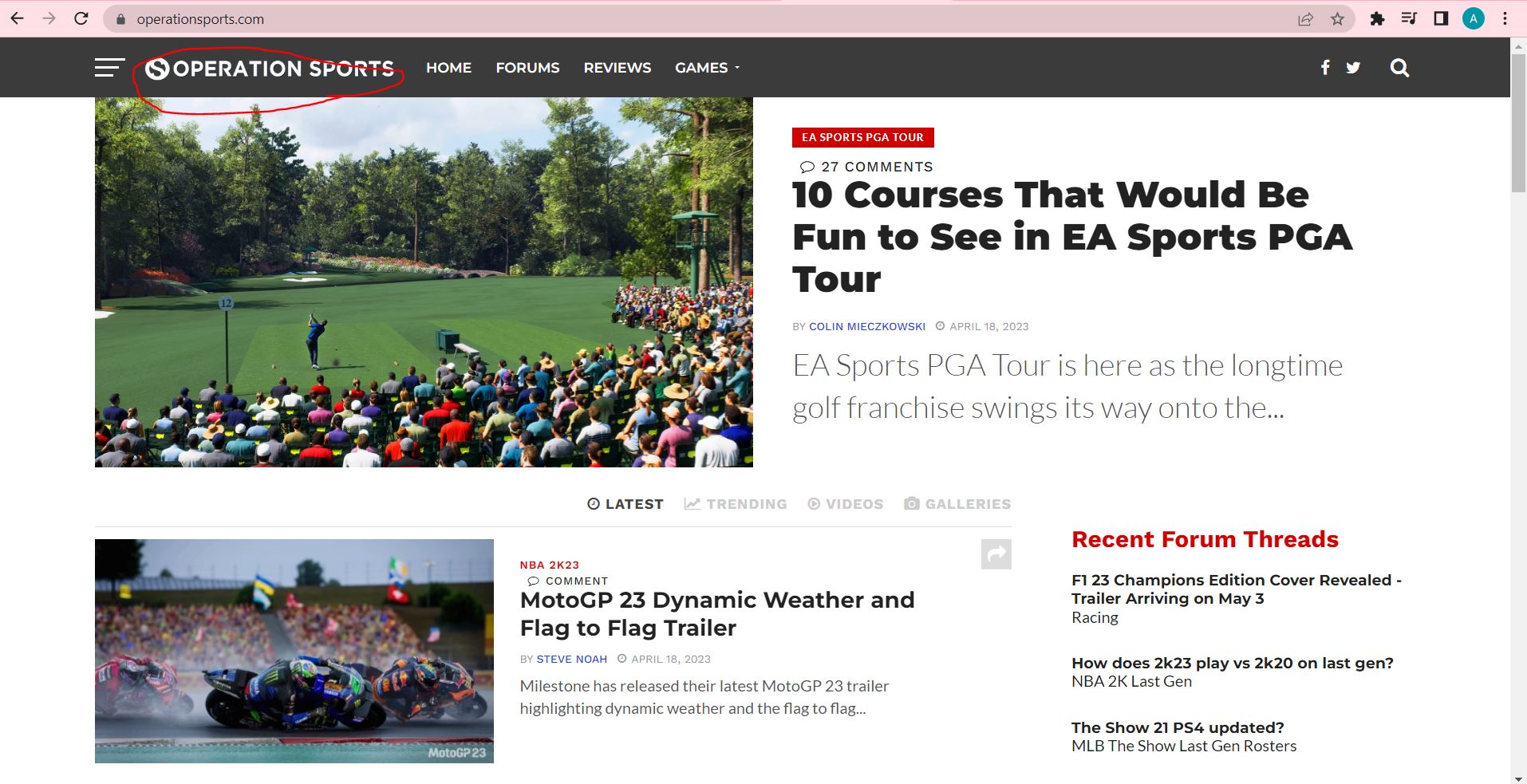1527x784 pixels.
Task: Open REVIEWS in the navigation bar
Action: 618,68
